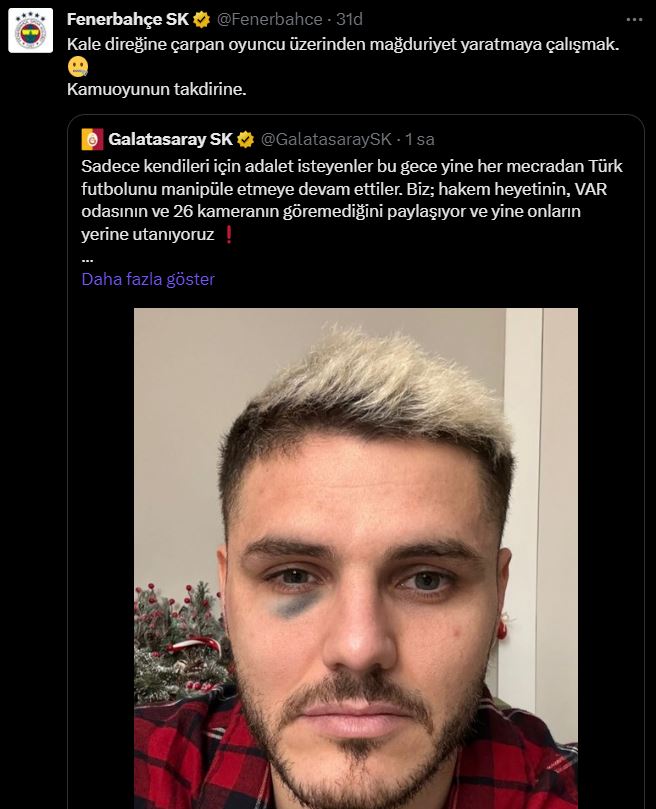Select the Galatasaray SK display name
Image resolution: width=656 pixels, height=809 pixels.
[169, 137]
